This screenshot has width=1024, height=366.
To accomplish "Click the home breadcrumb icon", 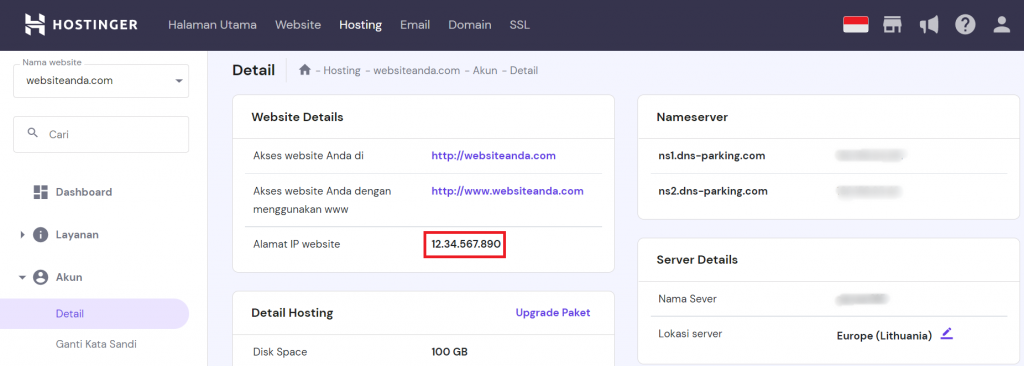I will click(304, 70).
